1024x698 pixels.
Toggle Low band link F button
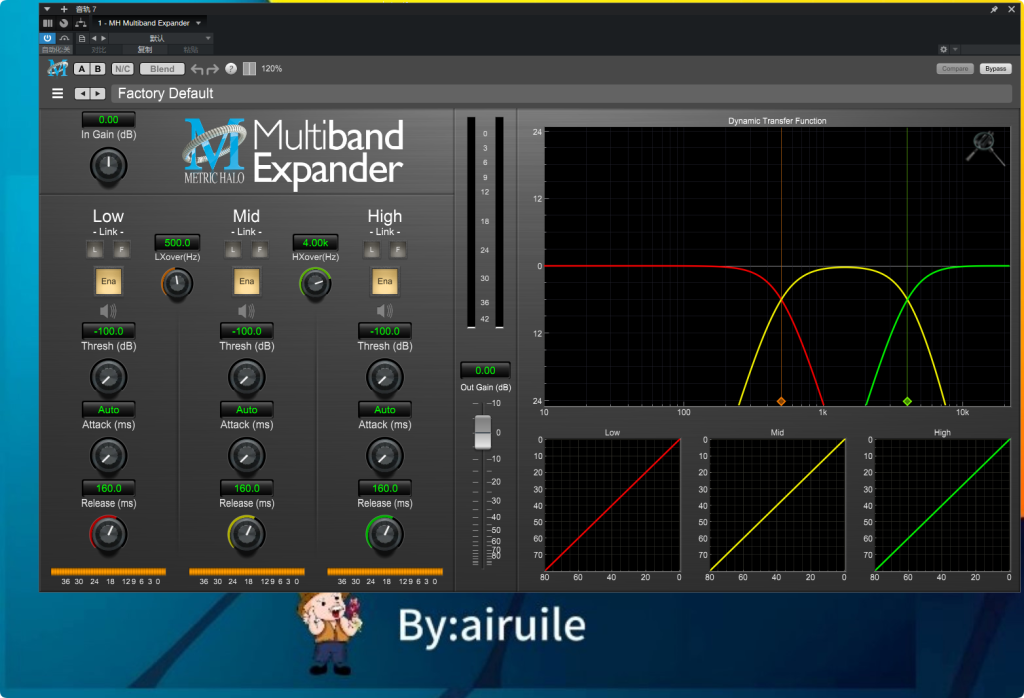point(121,249)
